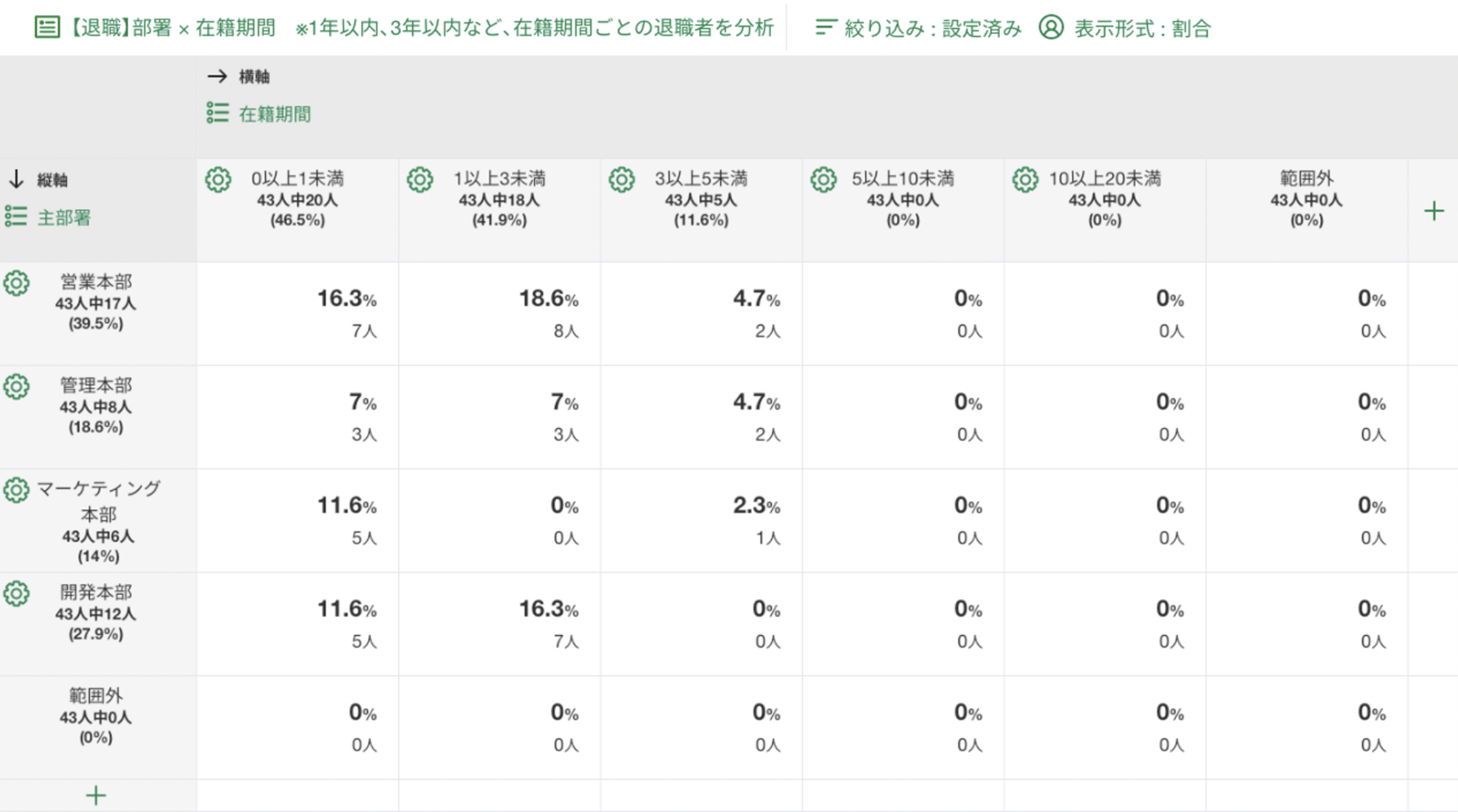Click gear icon beside 3以上5未満 header
The image size is (1458, 812).
coord(622,180)
